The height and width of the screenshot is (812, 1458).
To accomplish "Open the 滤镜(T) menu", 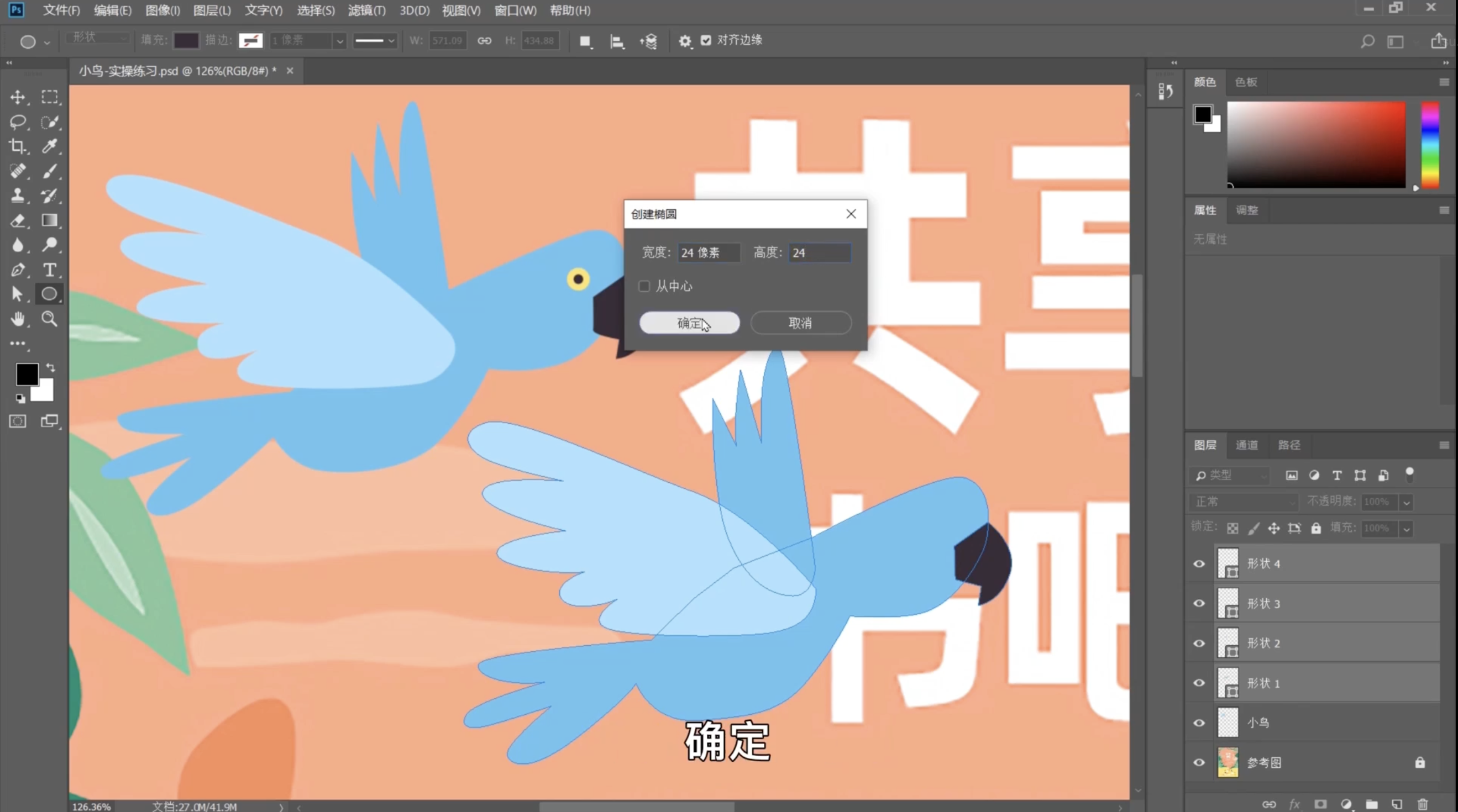I will pos(366,10).
